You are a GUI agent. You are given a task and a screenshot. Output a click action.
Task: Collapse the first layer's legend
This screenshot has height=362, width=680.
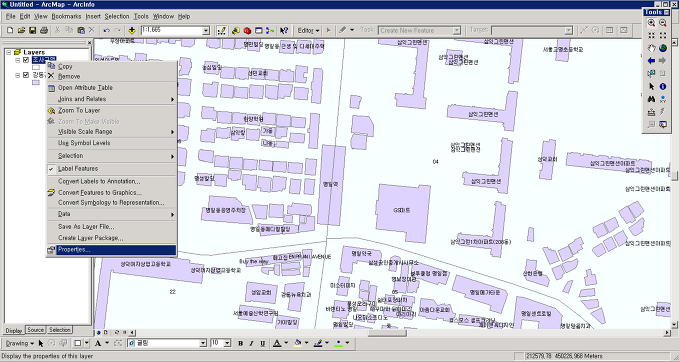pyautogui.click(x=17, y=60)
